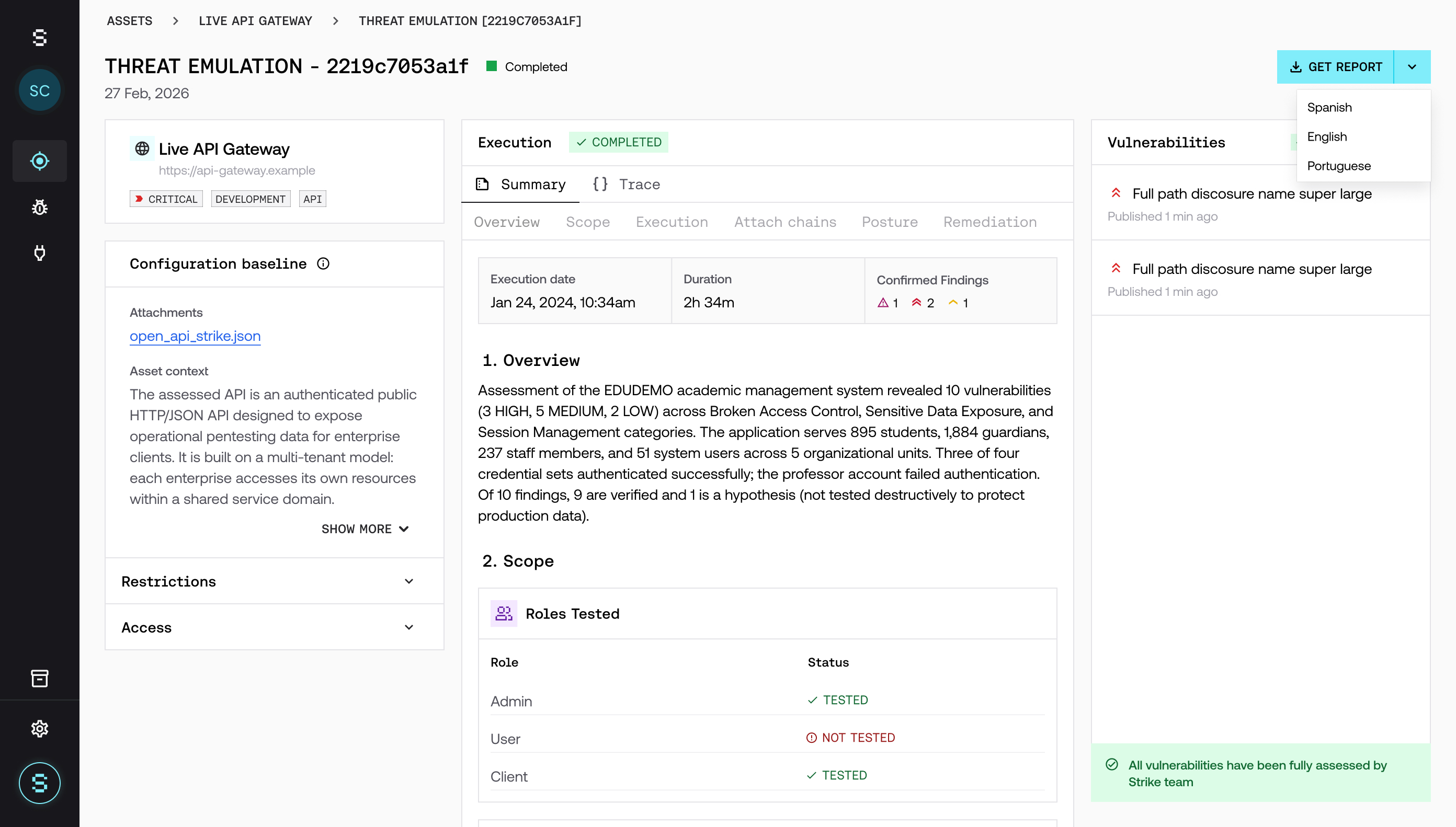Switch to the Trace tab

pos(627,184)
